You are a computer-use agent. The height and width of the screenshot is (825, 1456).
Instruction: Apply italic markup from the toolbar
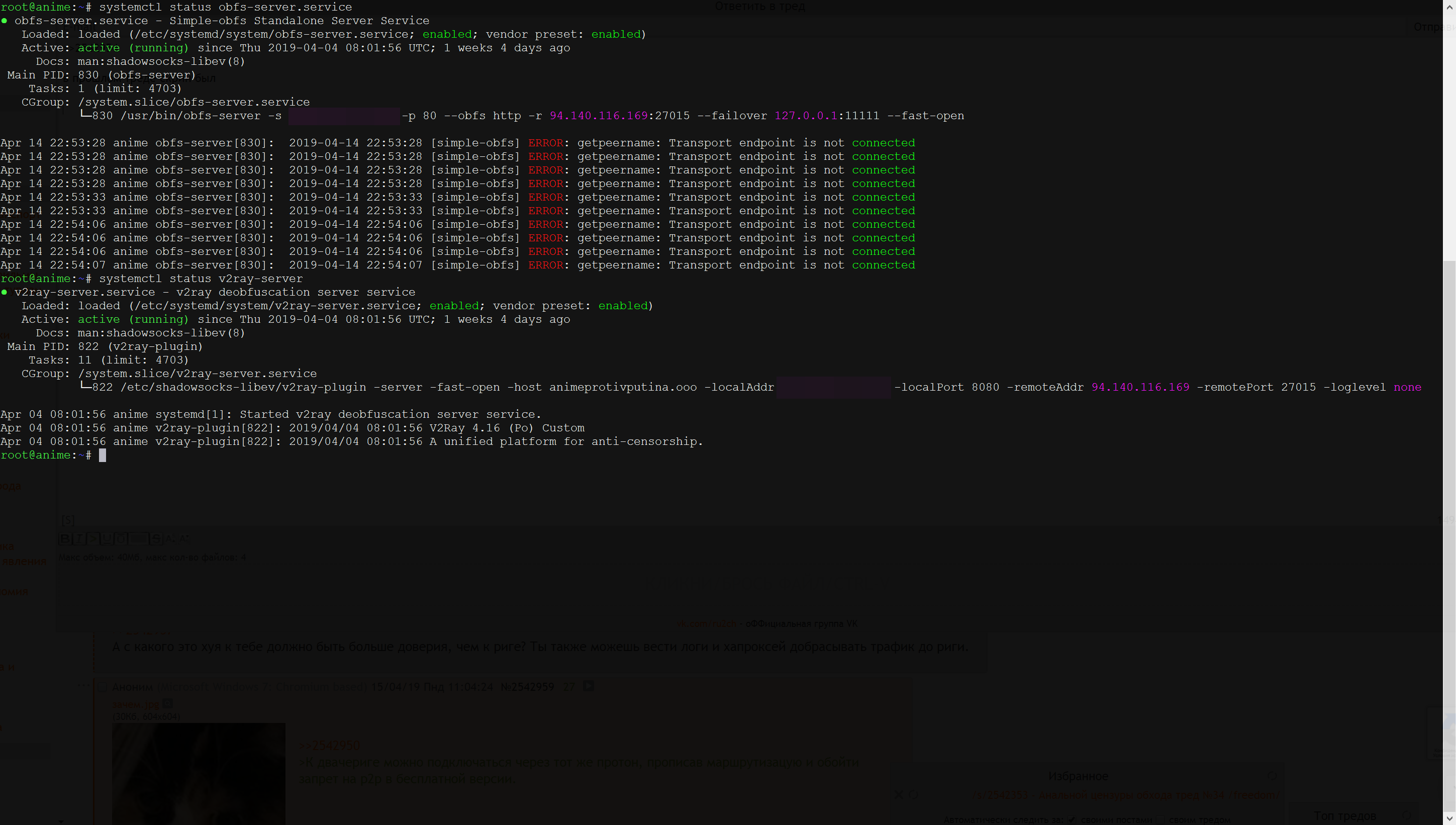[79, 539]
